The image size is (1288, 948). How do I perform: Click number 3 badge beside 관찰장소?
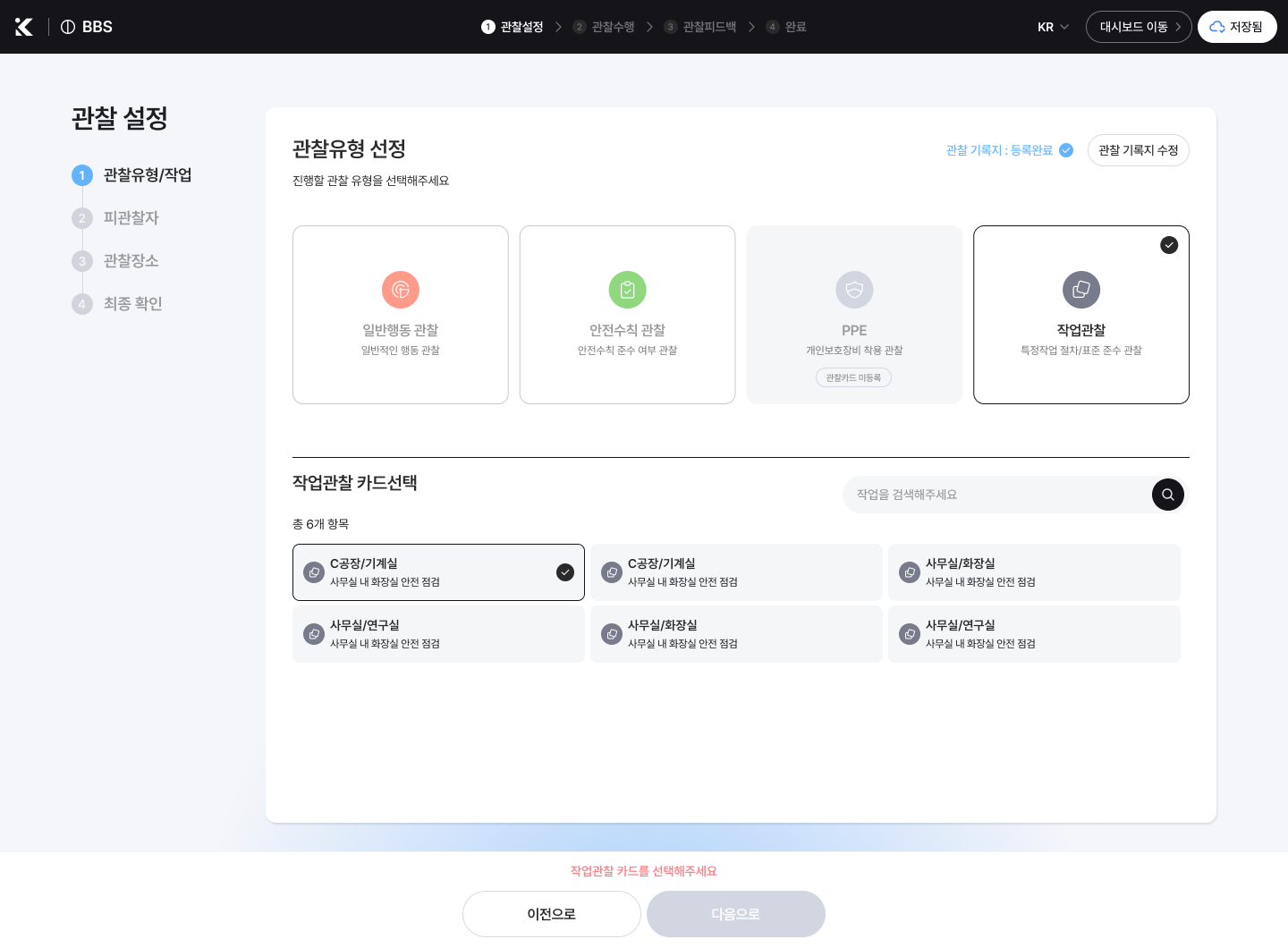coord(82,261)
